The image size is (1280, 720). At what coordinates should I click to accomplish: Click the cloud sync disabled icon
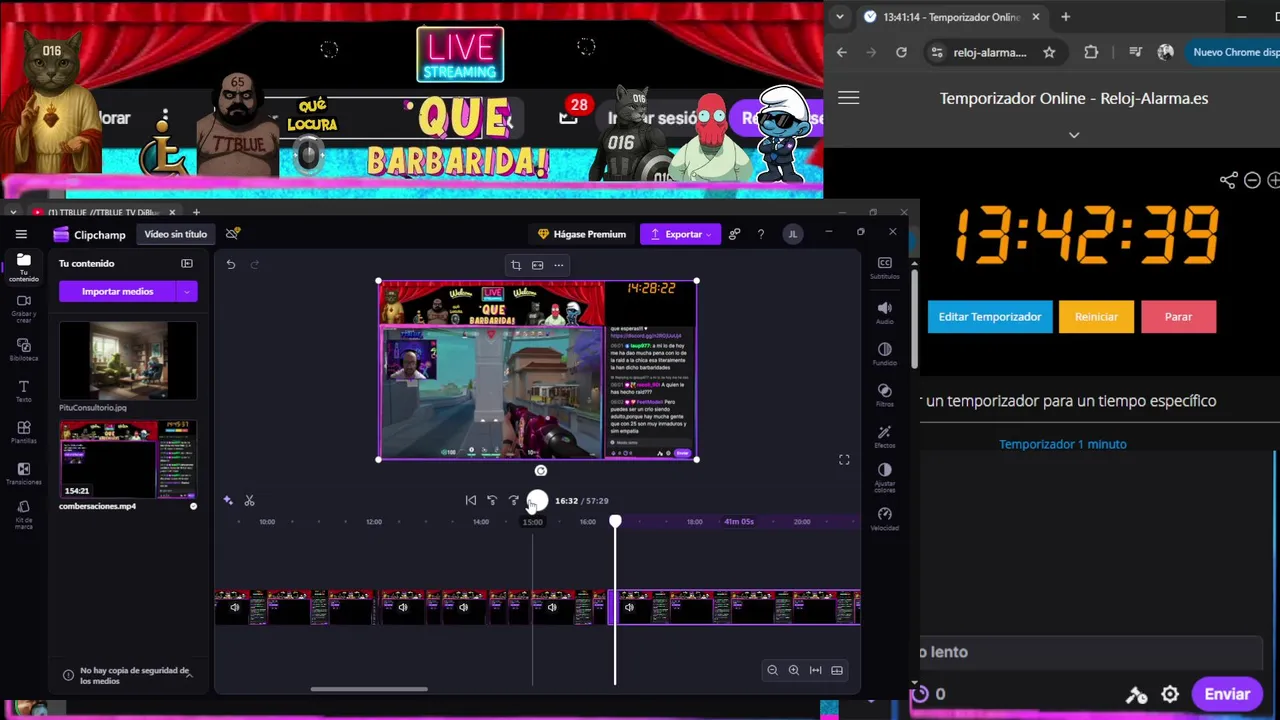tap(232, 234)
